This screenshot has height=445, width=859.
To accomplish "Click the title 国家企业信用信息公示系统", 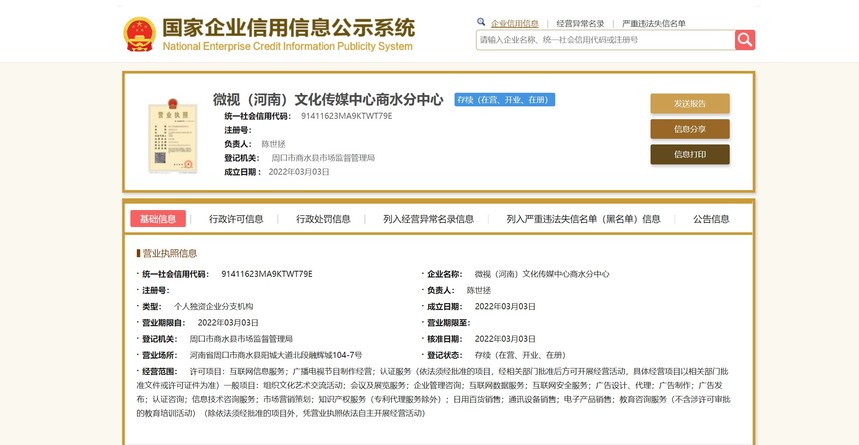I will pos(288,27).
